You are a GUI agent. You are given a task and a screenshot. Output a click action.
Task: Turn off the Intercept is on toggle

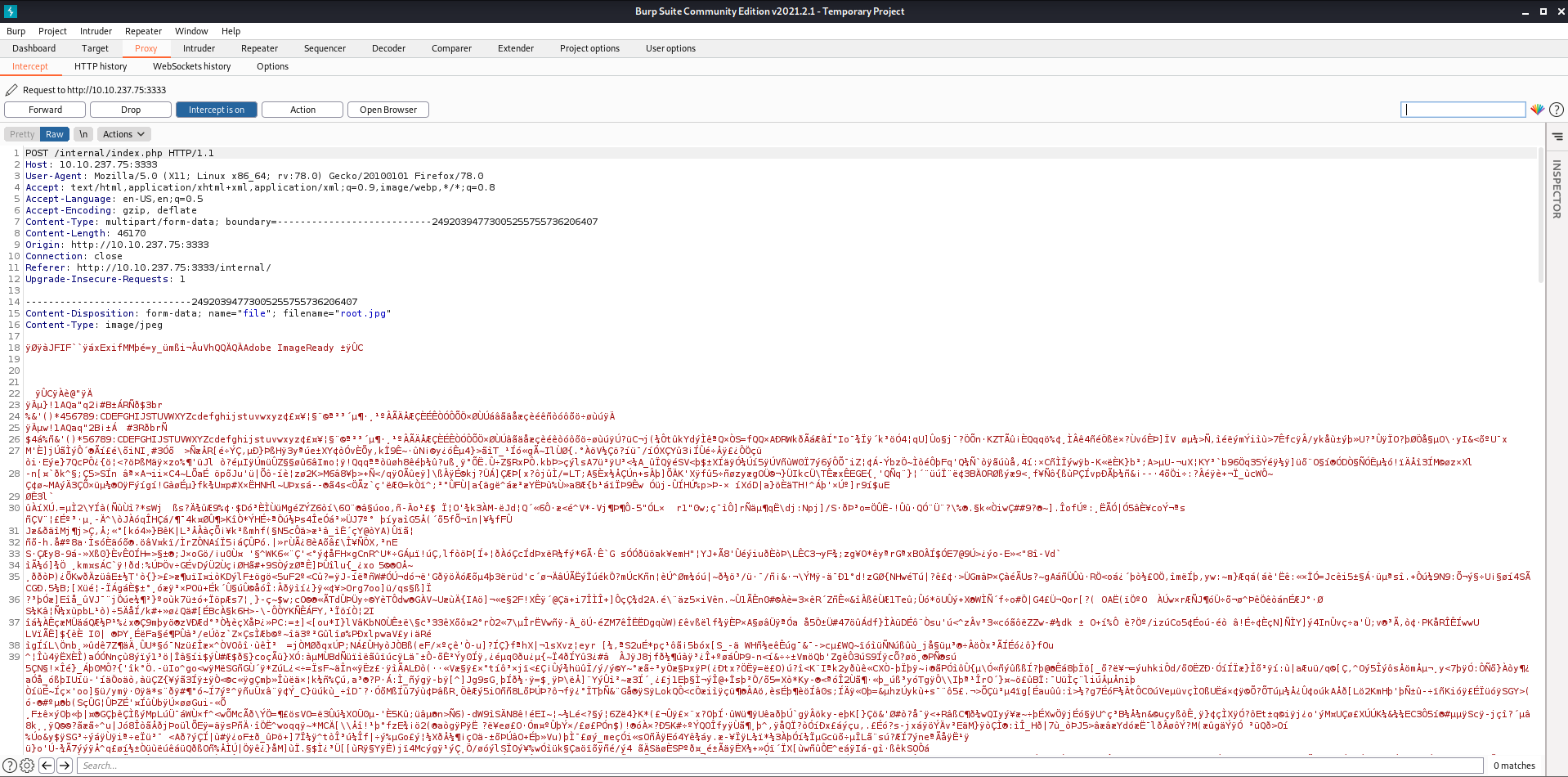click(x=216, y=110)
